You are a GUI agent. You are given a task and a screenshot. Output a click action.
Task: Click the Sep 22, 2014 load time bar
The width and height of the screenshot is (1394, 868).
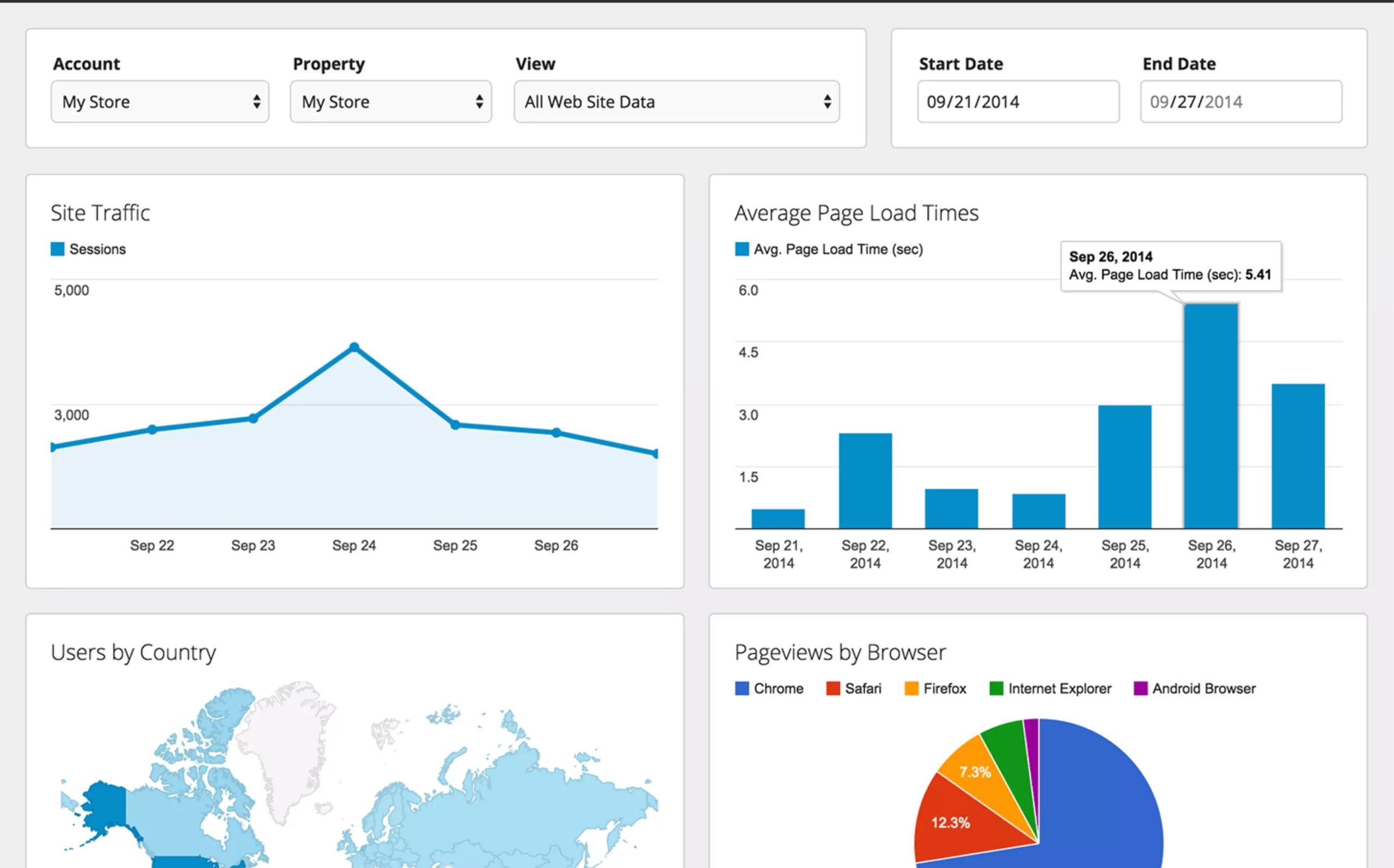[865, 480]
